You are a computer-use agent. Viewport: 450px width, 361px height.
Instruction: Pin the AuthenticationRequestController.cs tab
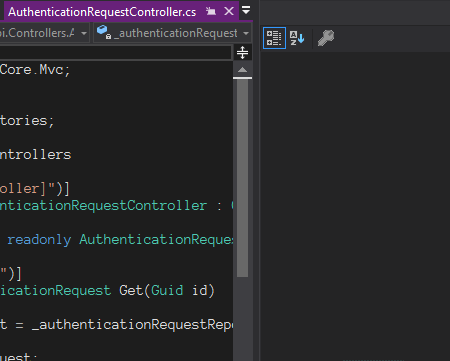[211, 11]
